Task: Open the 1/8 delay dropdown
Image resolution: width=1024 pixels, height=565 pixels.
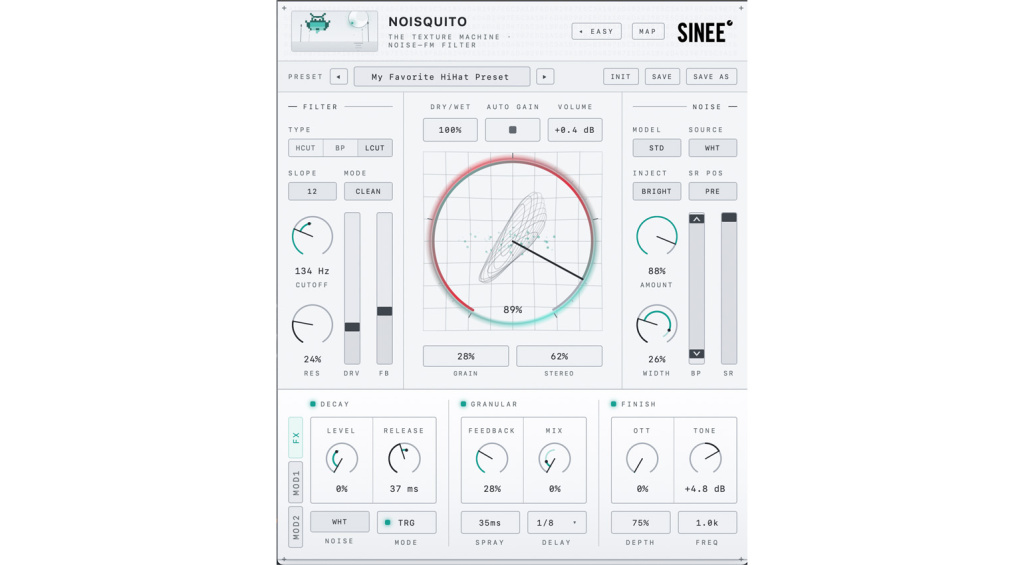Action: [556, 523]
